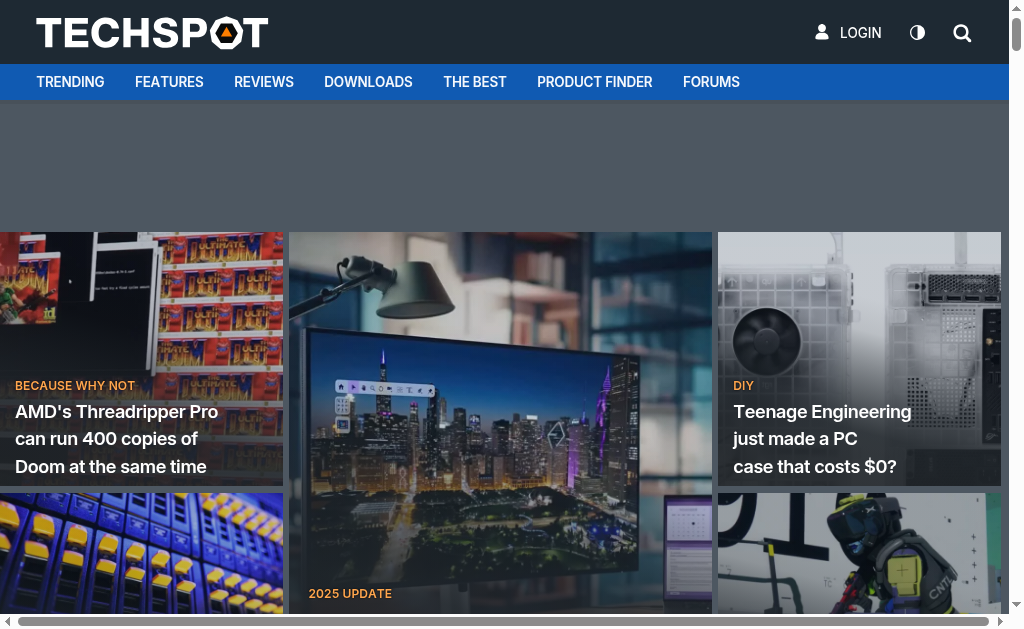Open the TRENDING menu

70,82
